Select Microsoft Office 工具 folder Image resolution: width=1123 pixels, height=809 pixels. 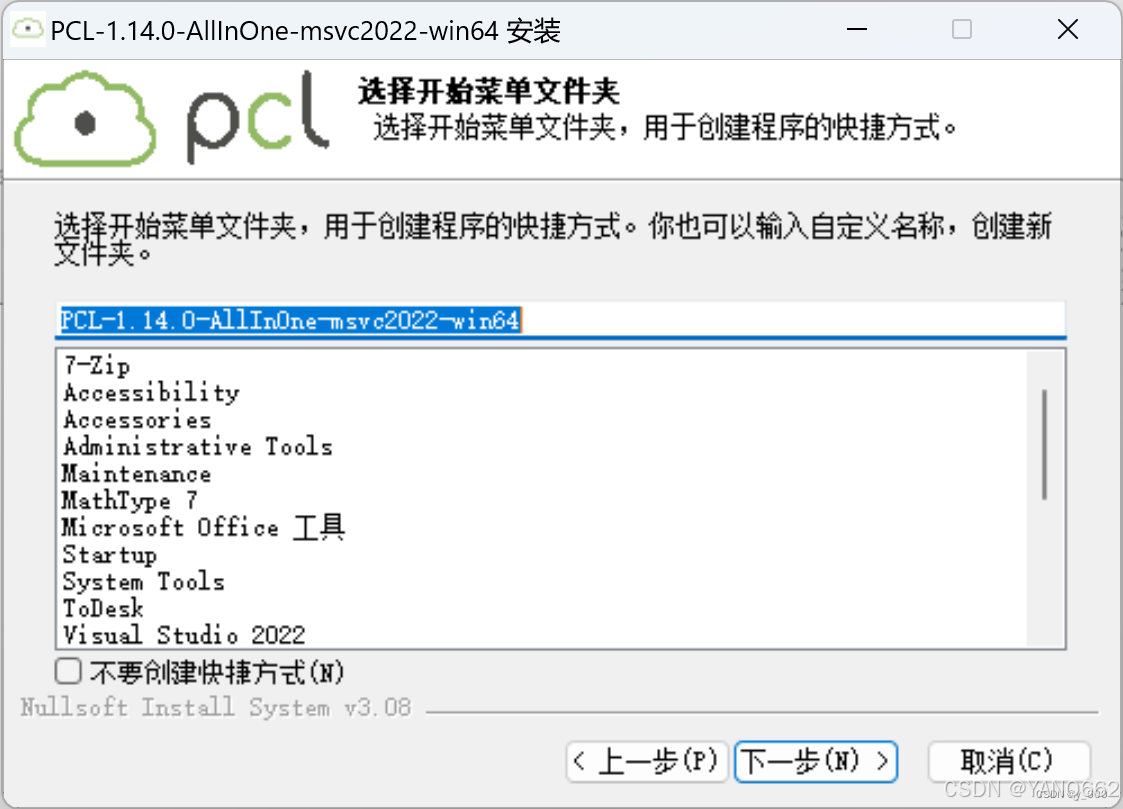click(203, 528)
